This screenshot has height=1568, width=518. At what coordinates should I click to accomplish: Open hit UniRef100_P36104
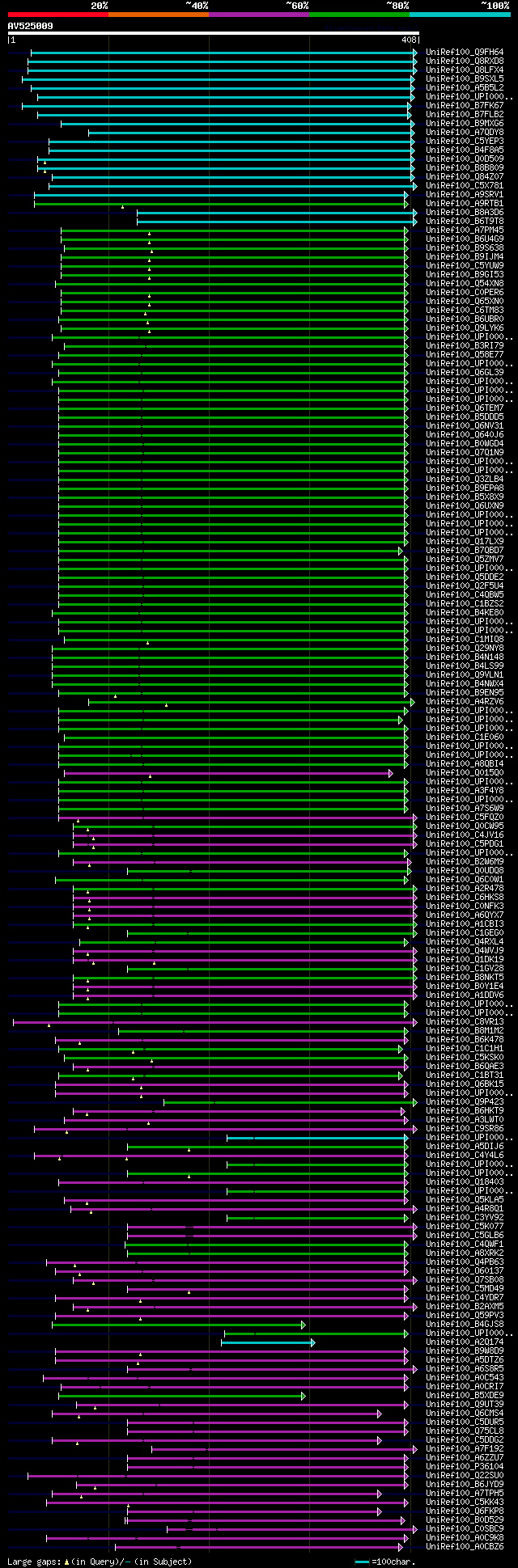click(x=465, y=1467)
